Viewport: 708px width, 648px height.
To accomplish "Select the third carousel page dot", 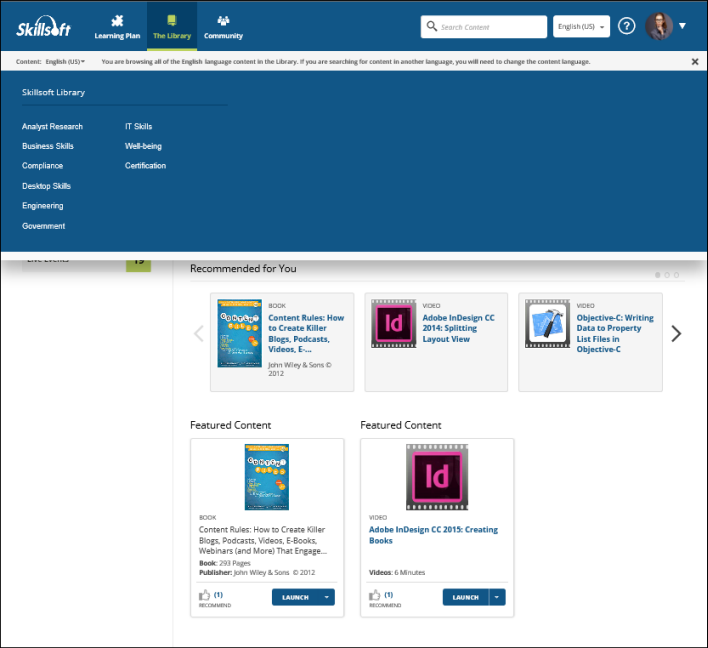I will click(x=676, y=275).
